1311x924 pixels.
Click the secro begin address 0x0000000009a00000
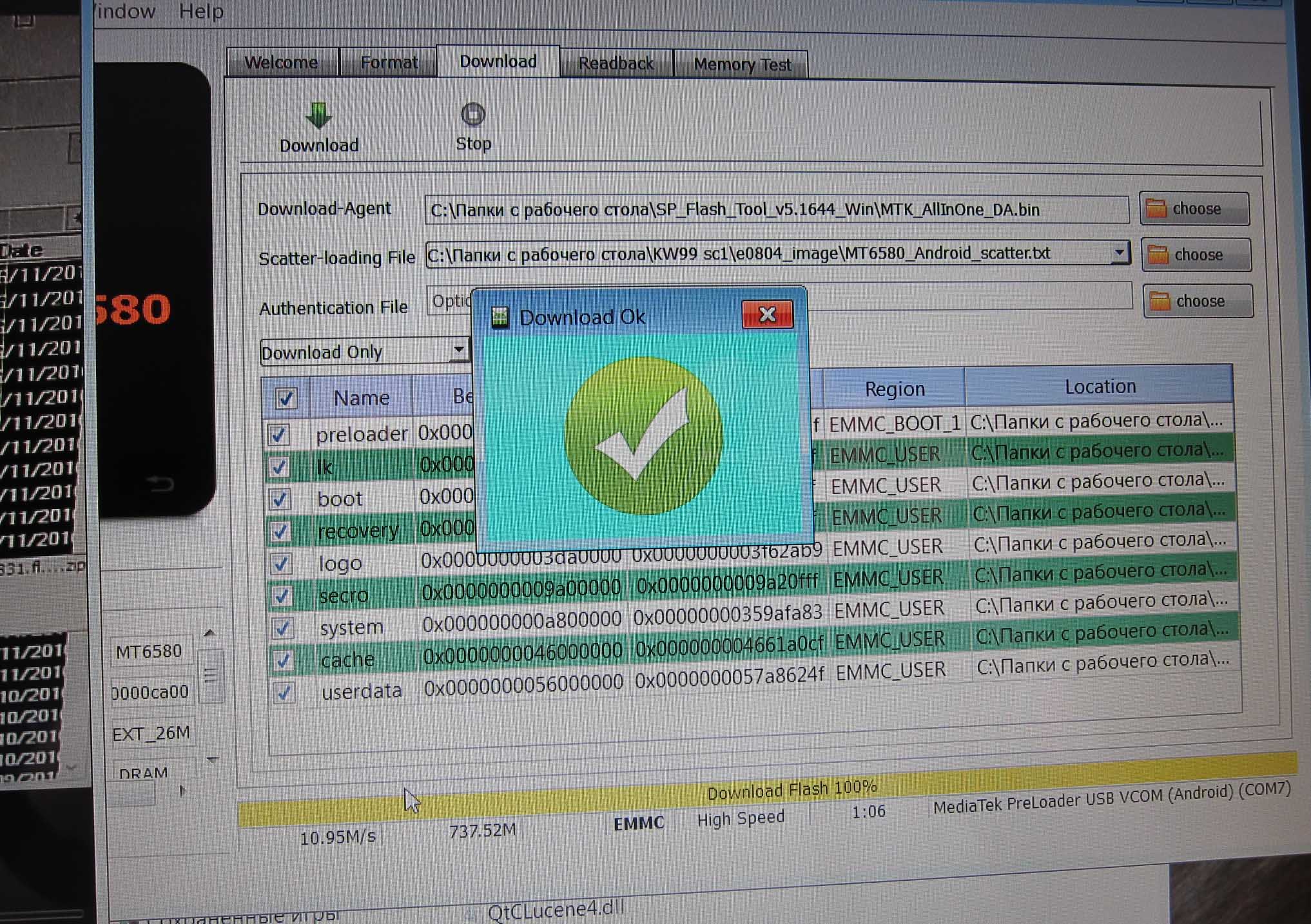[521, 588]
